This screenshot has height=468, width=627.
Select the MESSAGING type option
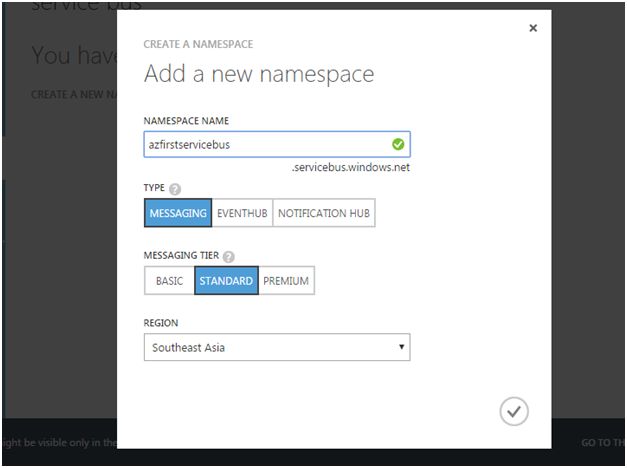(178, 213)
